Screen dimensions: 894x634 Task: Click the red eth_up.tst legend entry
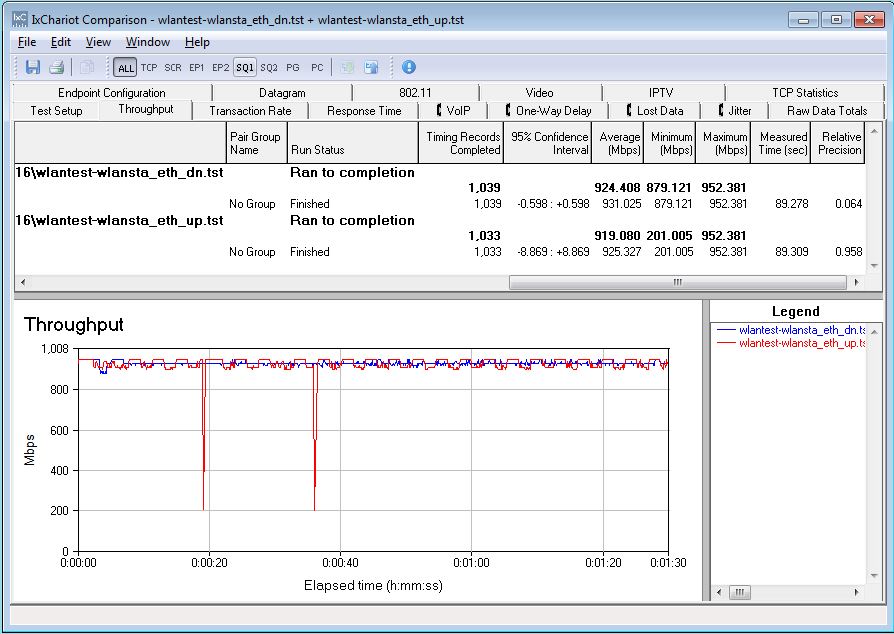coord(791,343)
